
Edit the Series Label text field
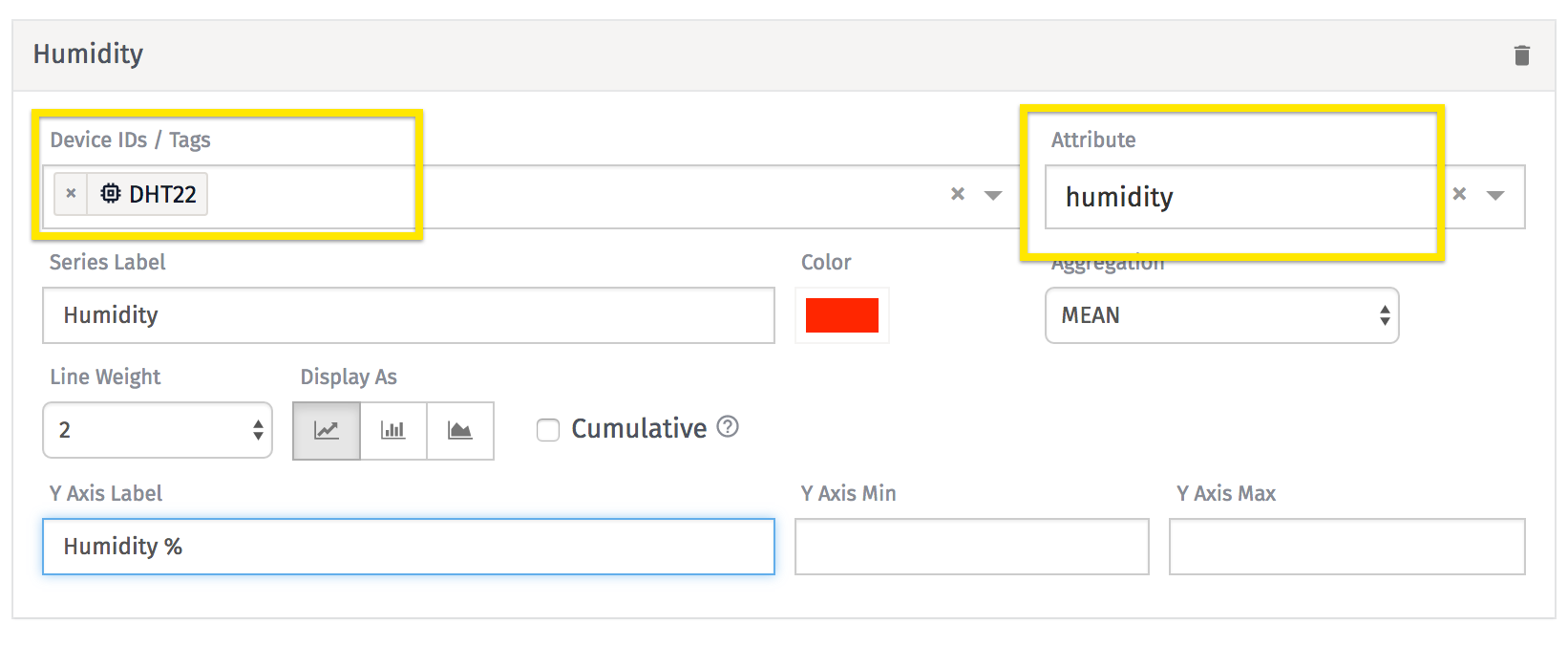point(409,315)
